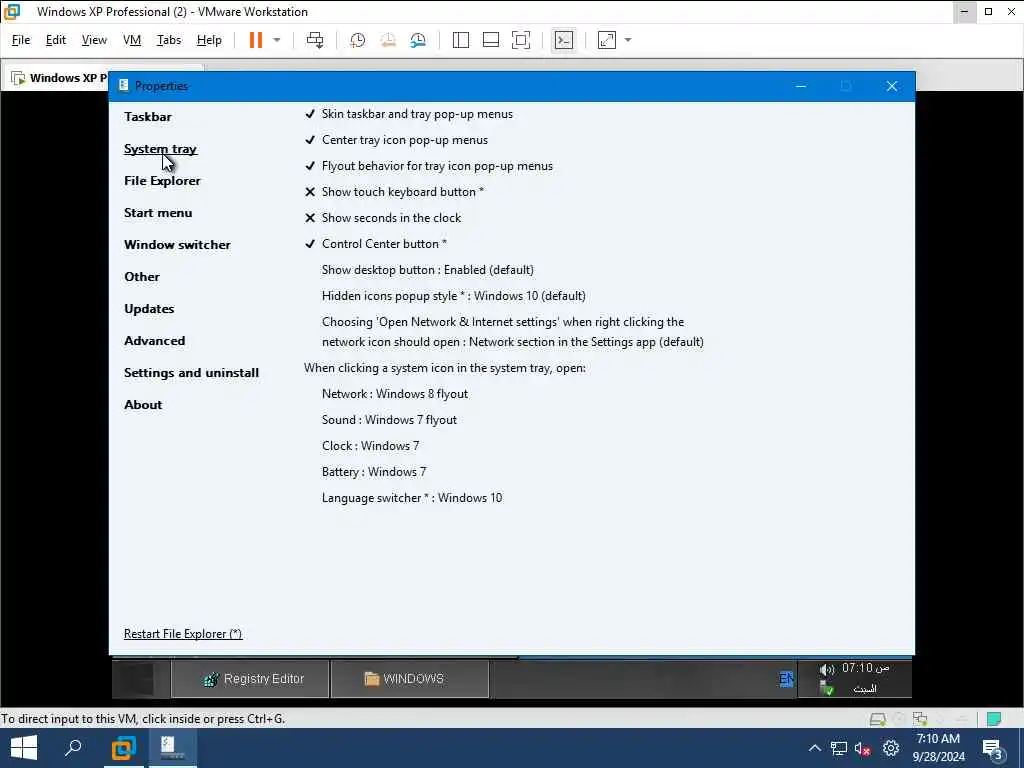Change the Clock flyout option
1024x768 pixels.
pos(370,446)
